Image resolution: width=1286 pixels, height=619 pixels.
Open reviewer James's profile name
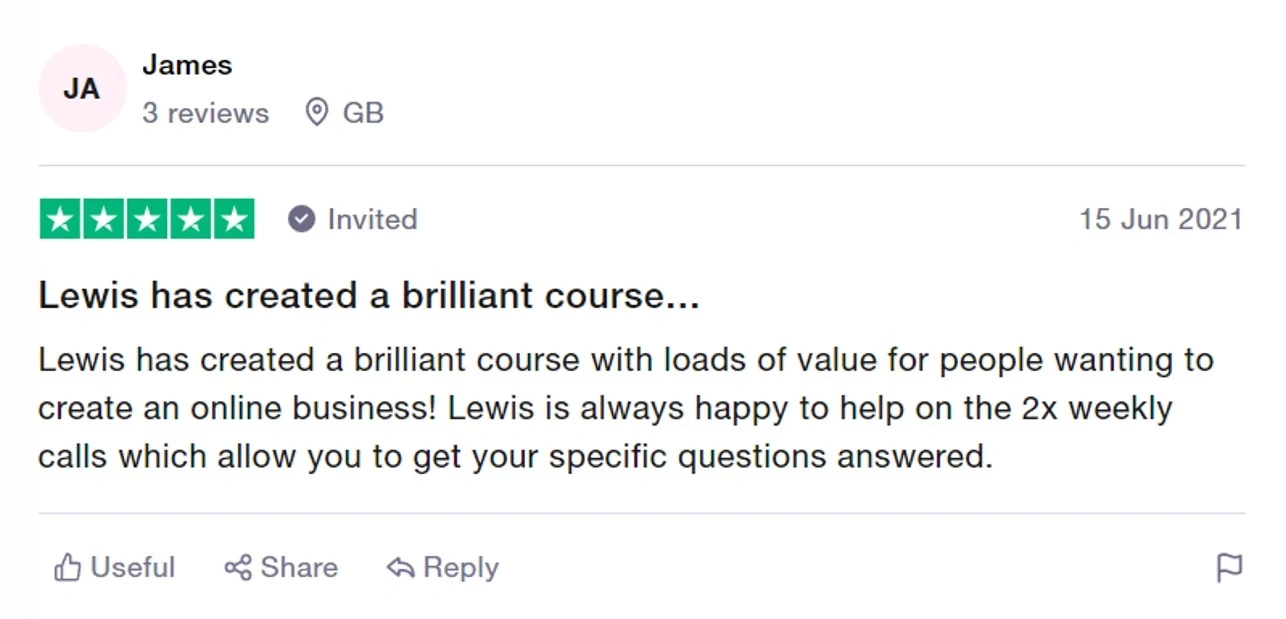(187, 65)
